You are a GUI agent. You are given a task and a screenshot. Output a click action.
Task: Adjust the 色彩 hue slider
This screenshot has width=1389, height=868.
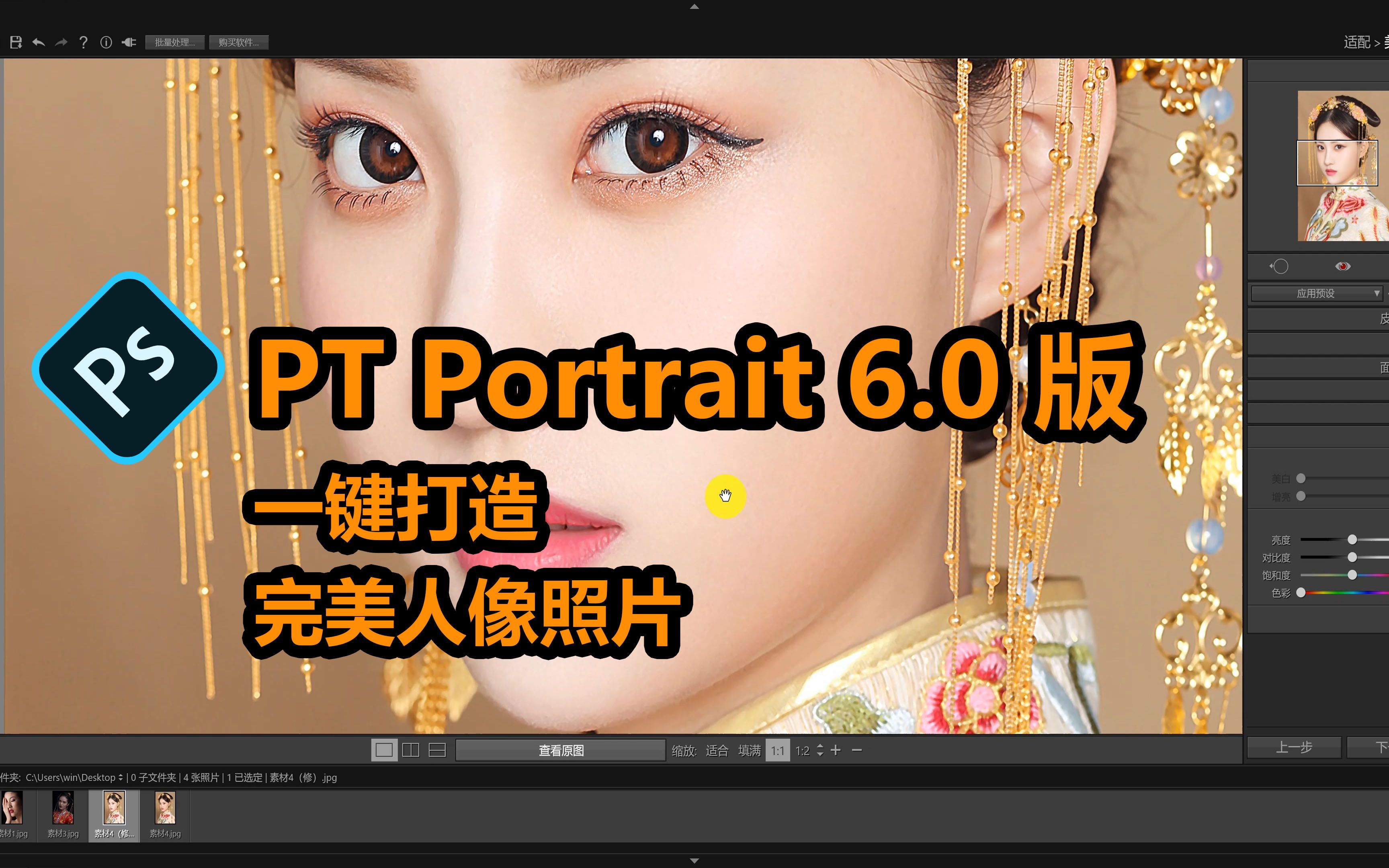(x=1301, y=592)
